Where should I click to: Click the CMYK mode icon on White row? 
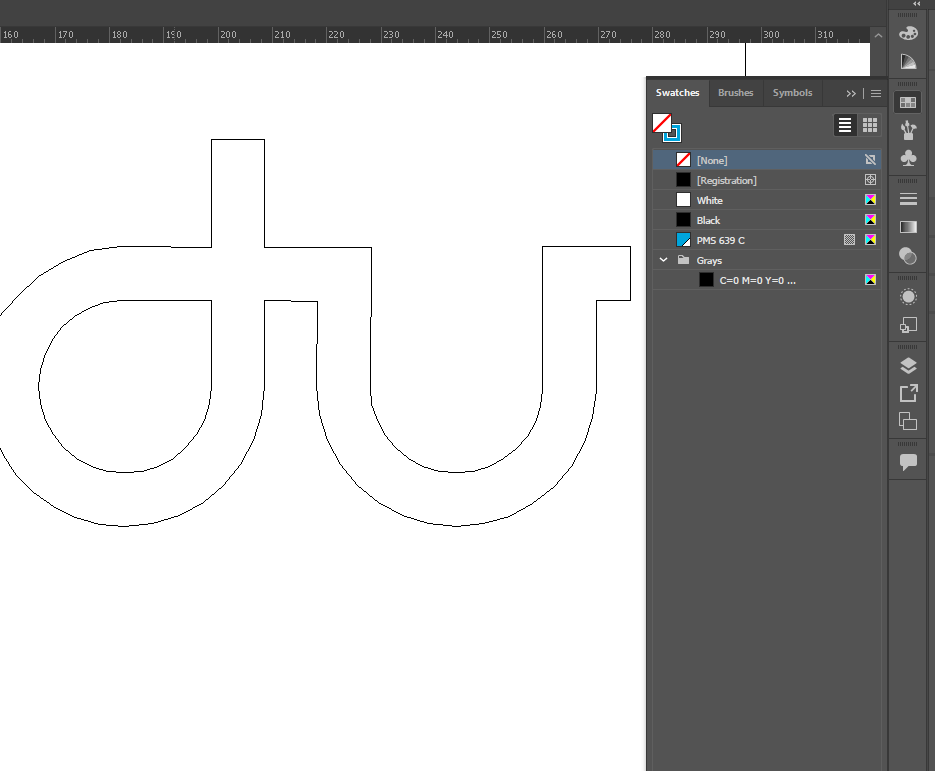click(870, 200)
